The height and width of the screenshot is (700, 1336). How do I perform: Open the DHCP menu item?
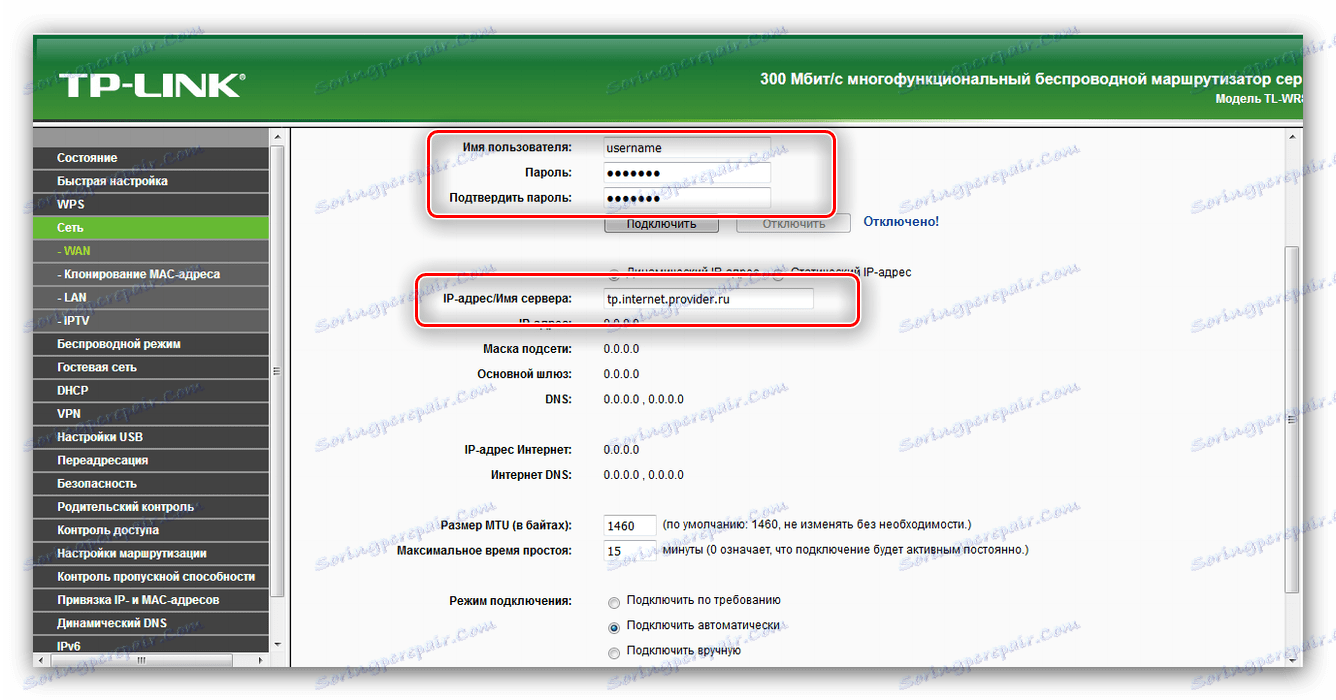(151, 390)
